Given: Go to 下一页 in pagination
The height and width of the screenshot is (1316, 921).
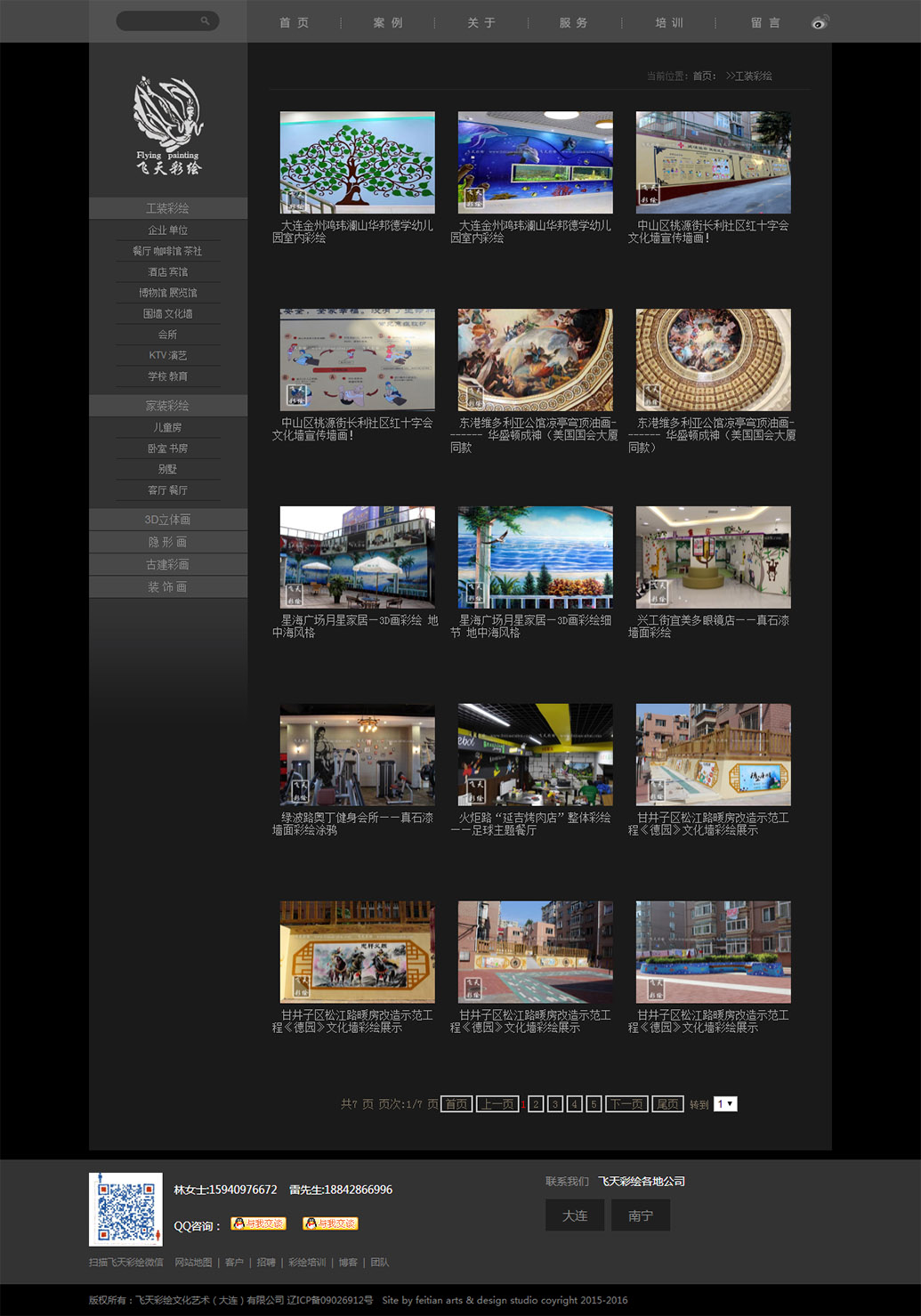Looking at the screenshot, I should (x=626, y=1104).
